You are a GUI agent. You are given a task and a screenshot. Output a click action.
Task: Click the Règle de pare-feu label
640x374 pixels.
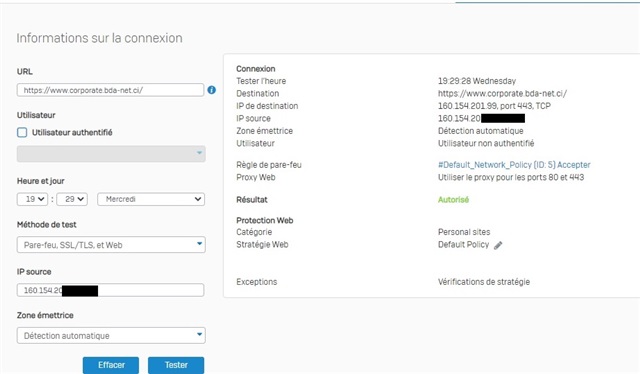coord(269,165)
